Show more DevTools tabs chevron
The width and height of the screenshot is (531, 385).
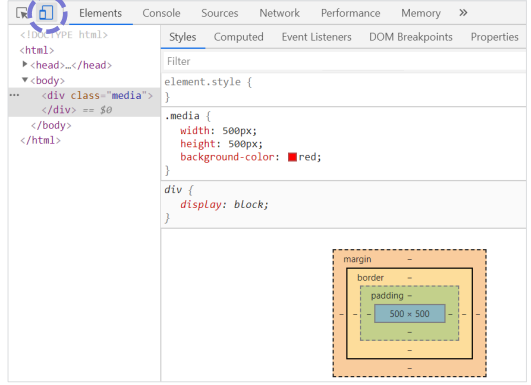point(463,13)
